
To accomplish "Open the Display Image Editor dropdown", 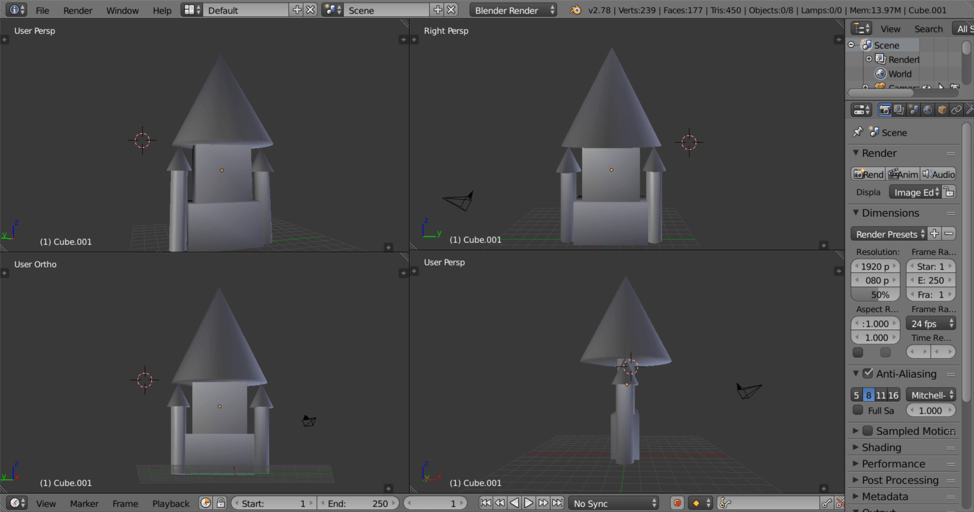I will 916,193.
